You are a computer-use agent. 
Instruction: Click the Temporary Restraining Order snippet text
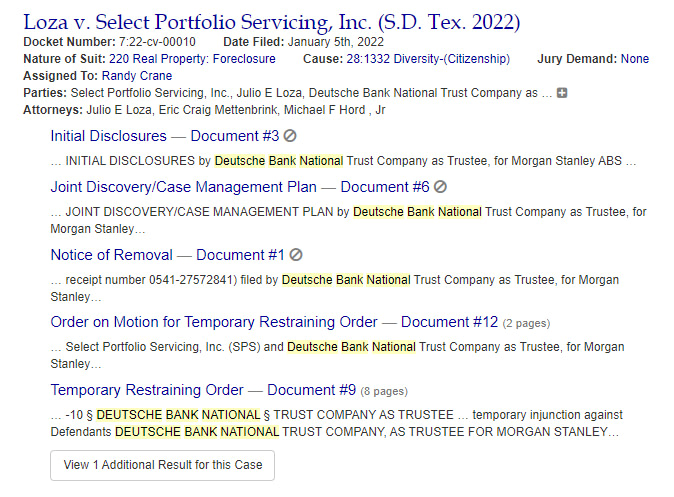point(336,423)
